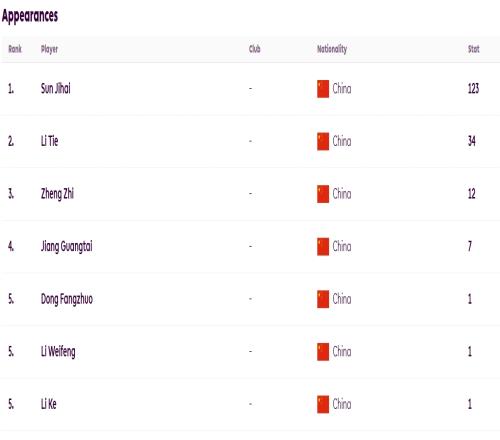Click the Stat column header
Viewport: 500px width, 440px height.
tap(474, 49)
